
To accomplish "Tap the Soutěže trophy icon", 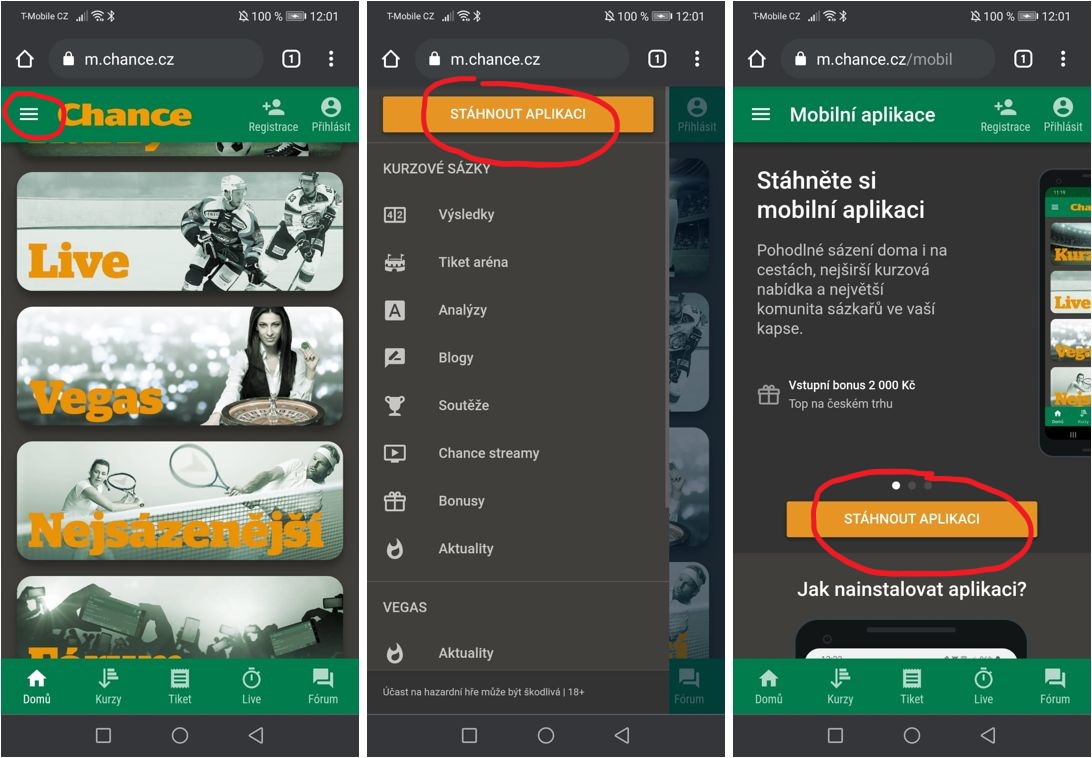I will click(395, 405).
